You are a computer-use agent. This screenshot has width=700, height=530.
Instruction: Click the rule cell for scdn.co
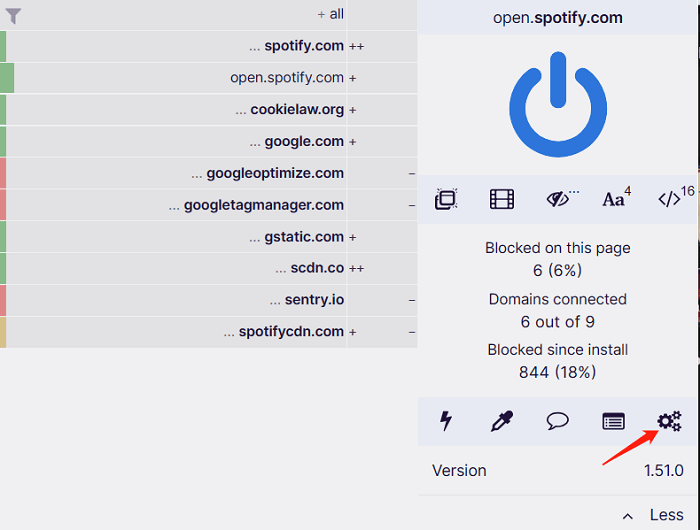[382, 268]
